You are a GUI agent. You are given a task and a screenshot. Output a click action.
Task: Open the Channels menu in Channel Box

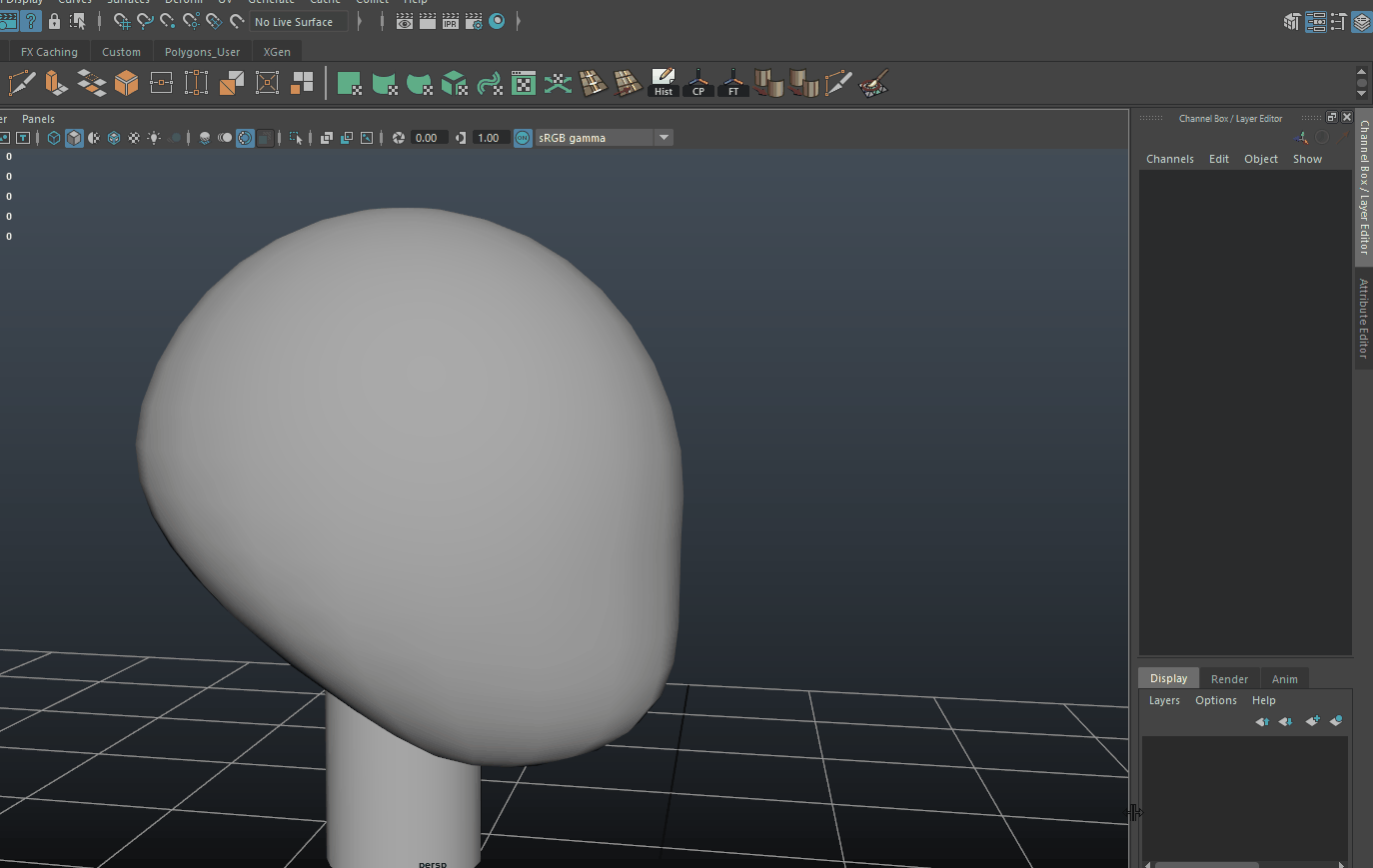coord(1170,159)
